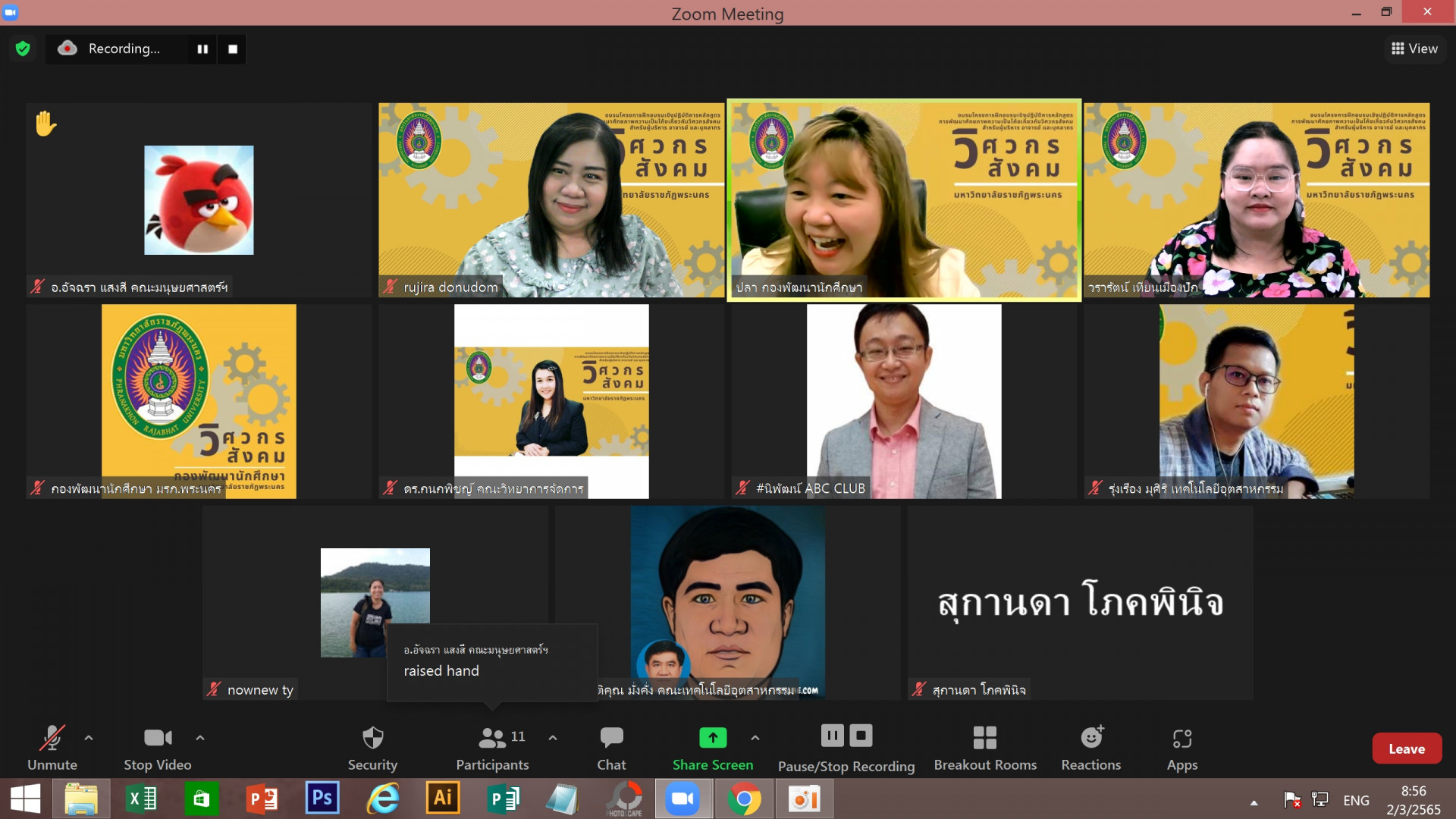Open Illustrator from taskbar
The image size is (1456, 819).
pyautogui.click(x=443, y=798)
